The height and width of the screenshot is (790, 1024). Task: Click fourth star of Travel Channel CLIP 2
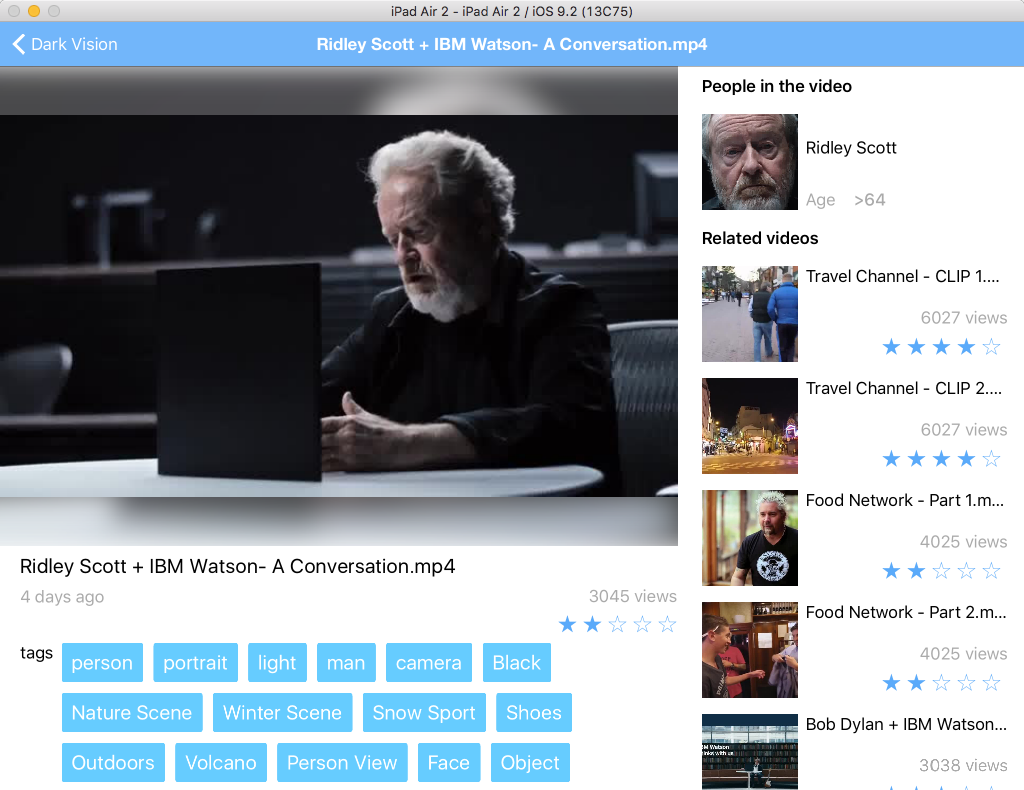click(x=967, y=459)
